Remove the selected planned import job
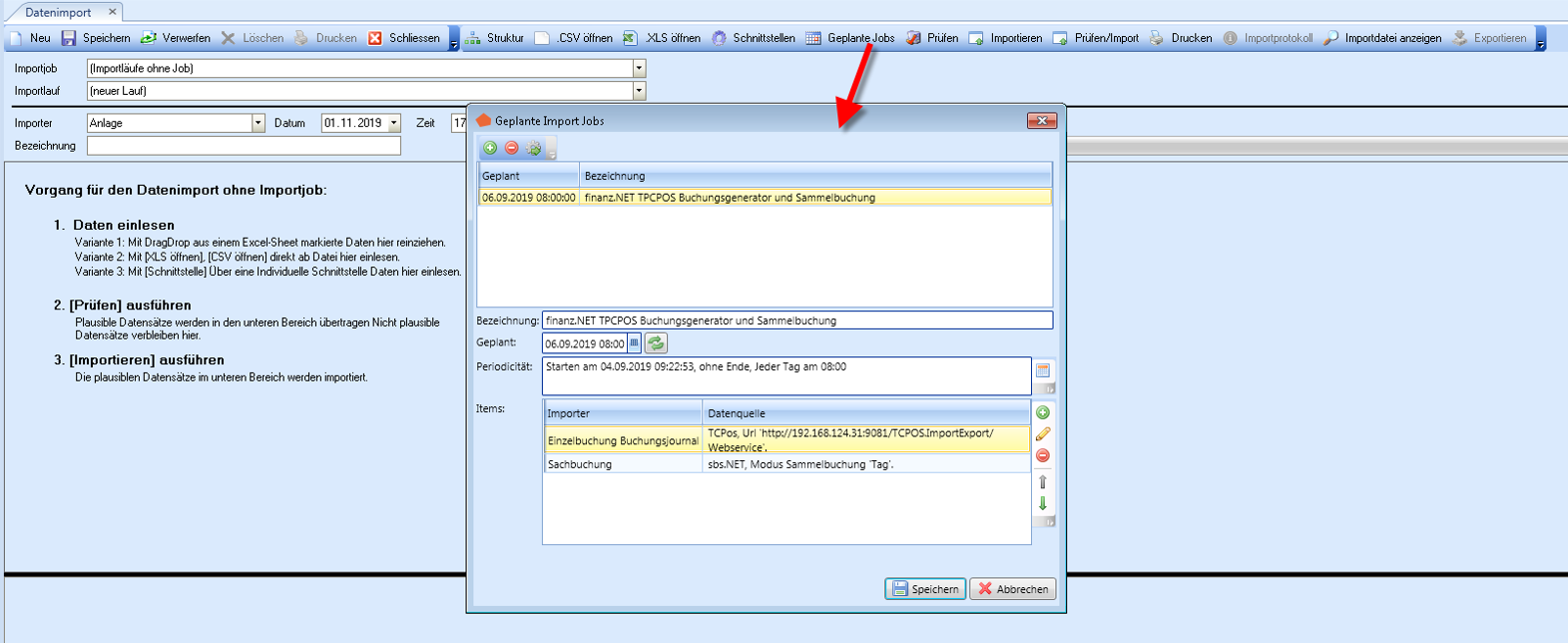1568x643 pixels. click(x=511, y=148)
